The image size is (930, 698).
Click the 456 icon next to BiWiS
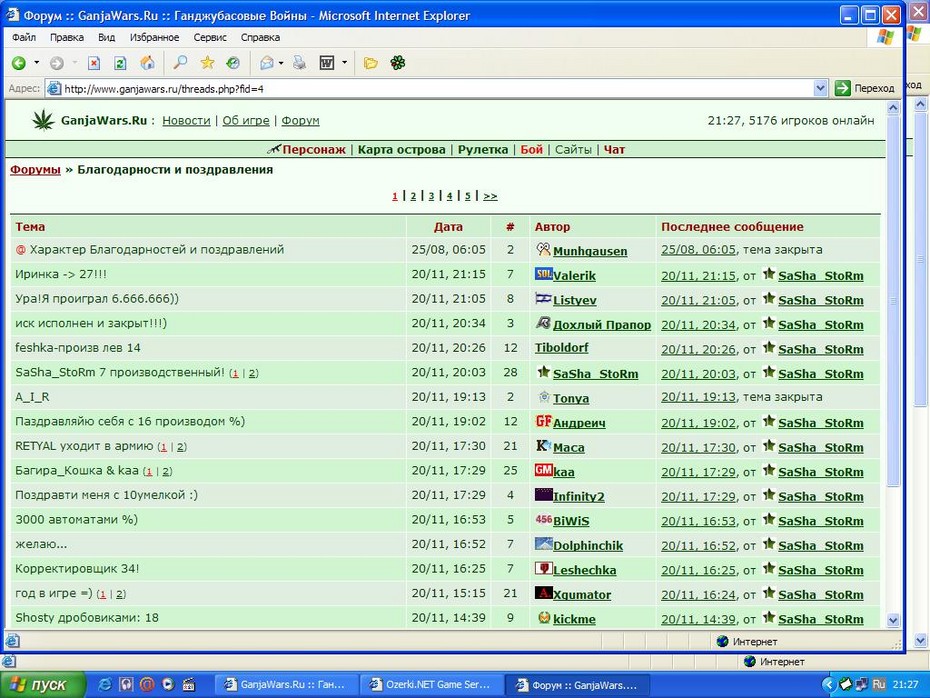(x=543, y=519)
